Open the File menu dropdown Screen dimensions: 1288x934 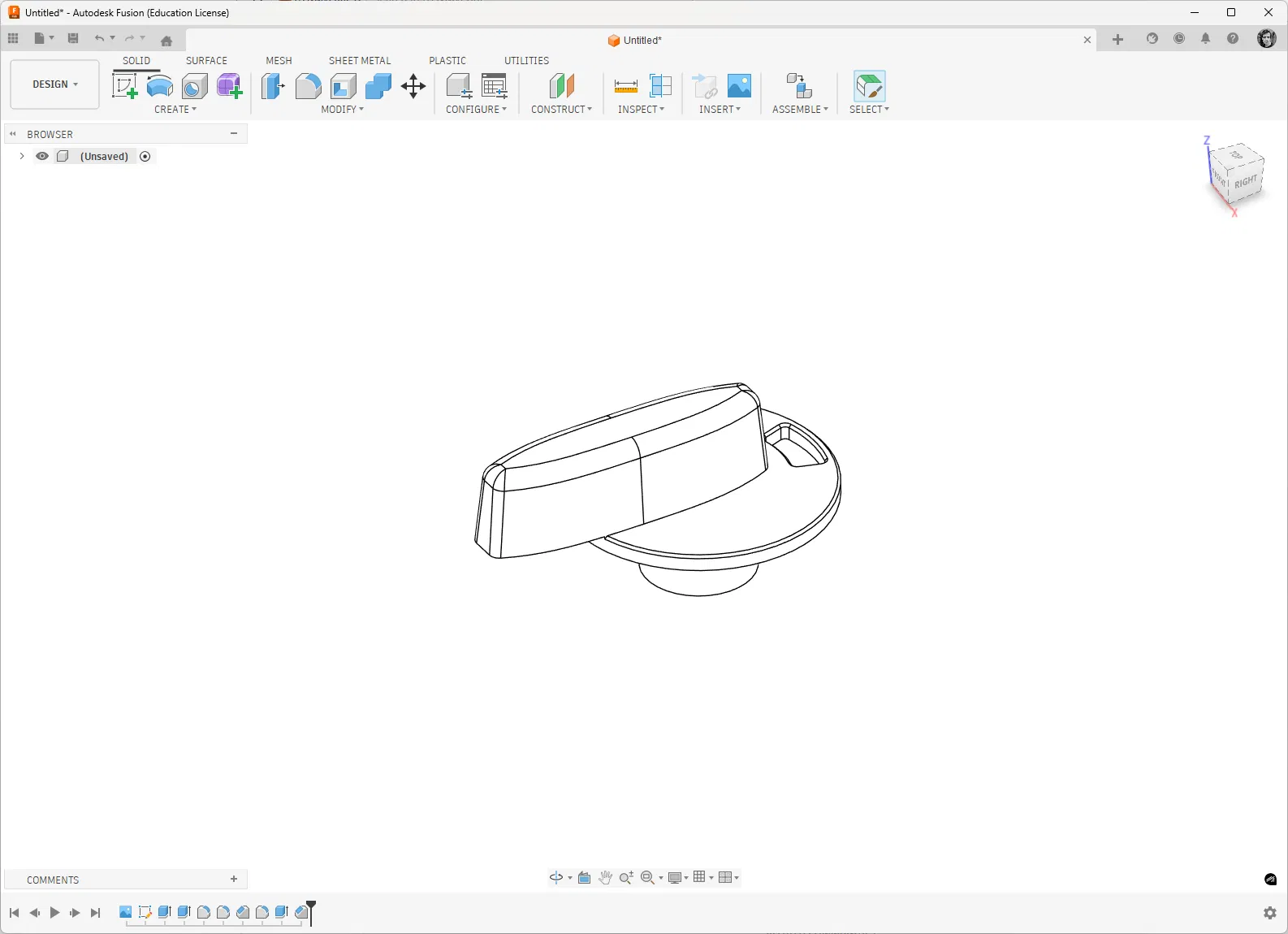coord(44,38)
